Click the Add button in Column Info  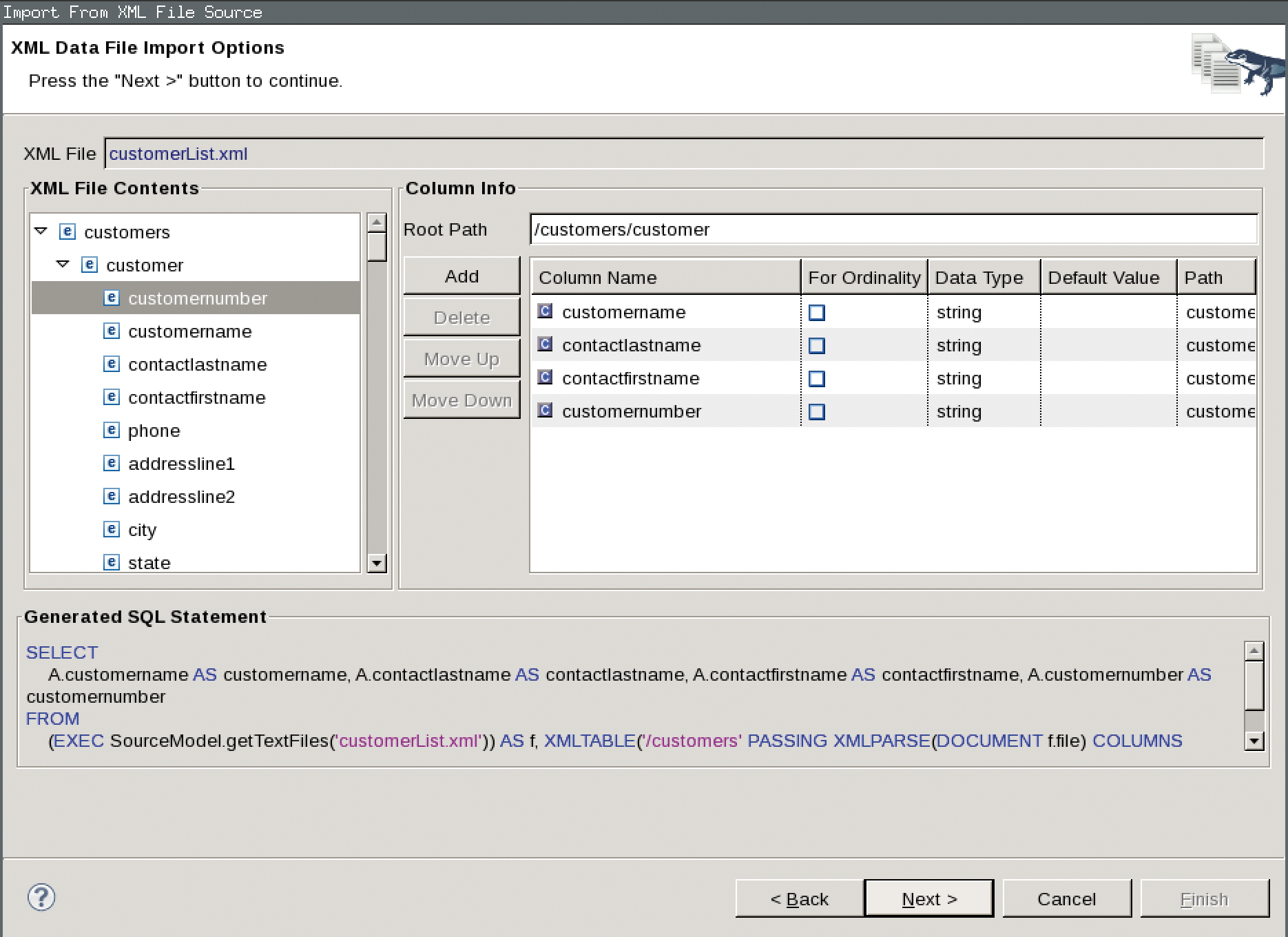[x=461, y=276]
